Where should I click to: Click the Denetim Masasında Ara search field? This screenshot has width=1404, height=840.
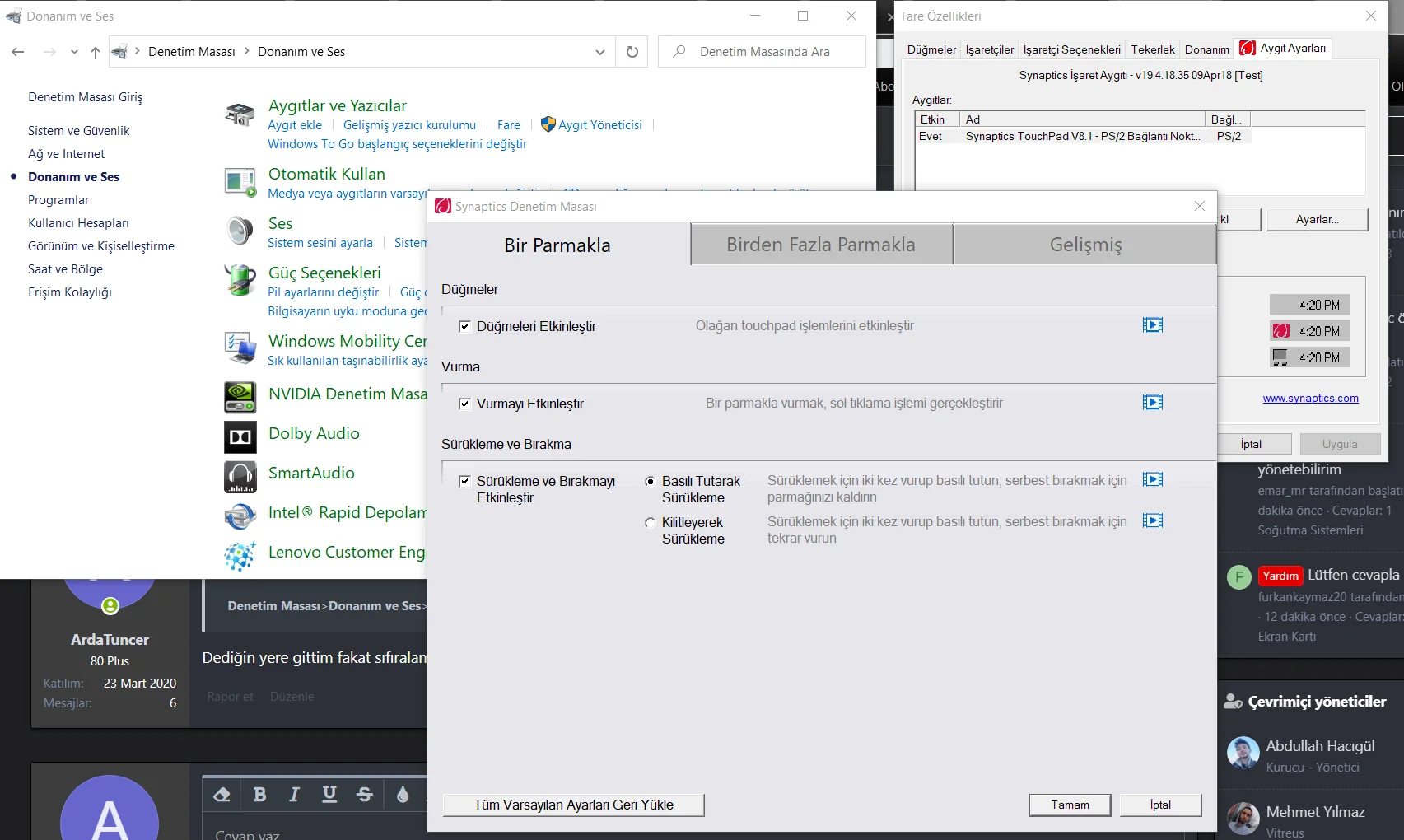tap(762, 52)
